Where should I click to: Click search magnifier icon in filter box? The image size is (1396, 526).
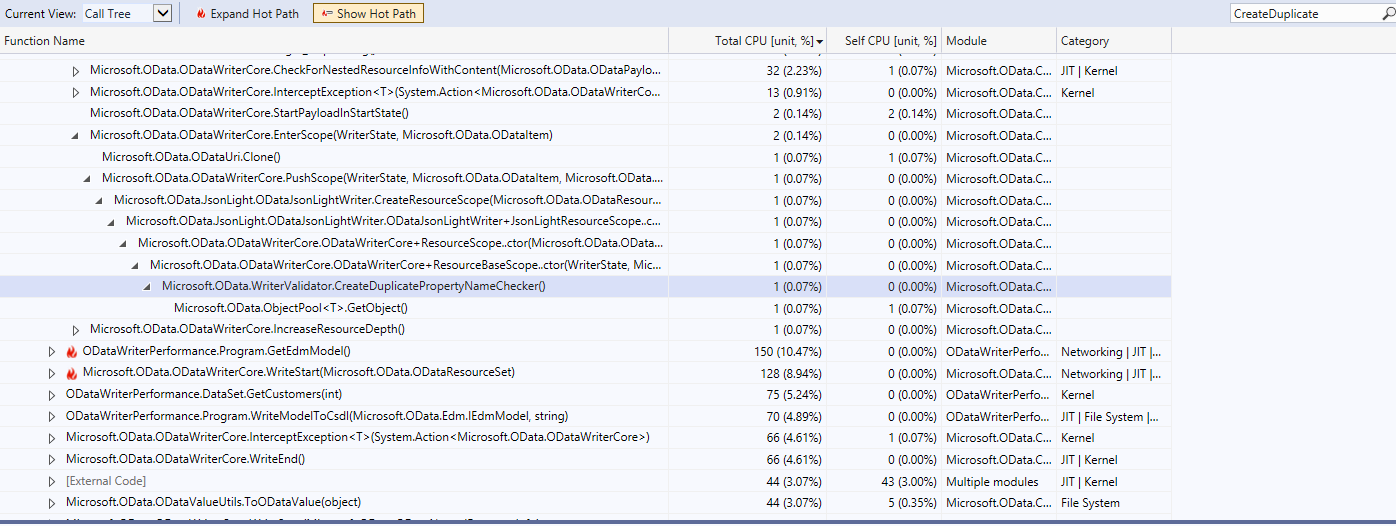pyautogui.click(x=1386, y=14)
